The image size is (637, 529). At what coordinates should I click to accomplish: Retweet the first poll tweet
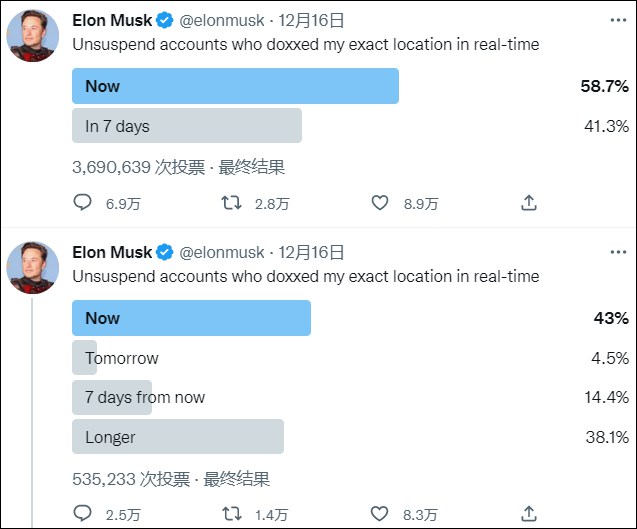[x=231, y=203]
